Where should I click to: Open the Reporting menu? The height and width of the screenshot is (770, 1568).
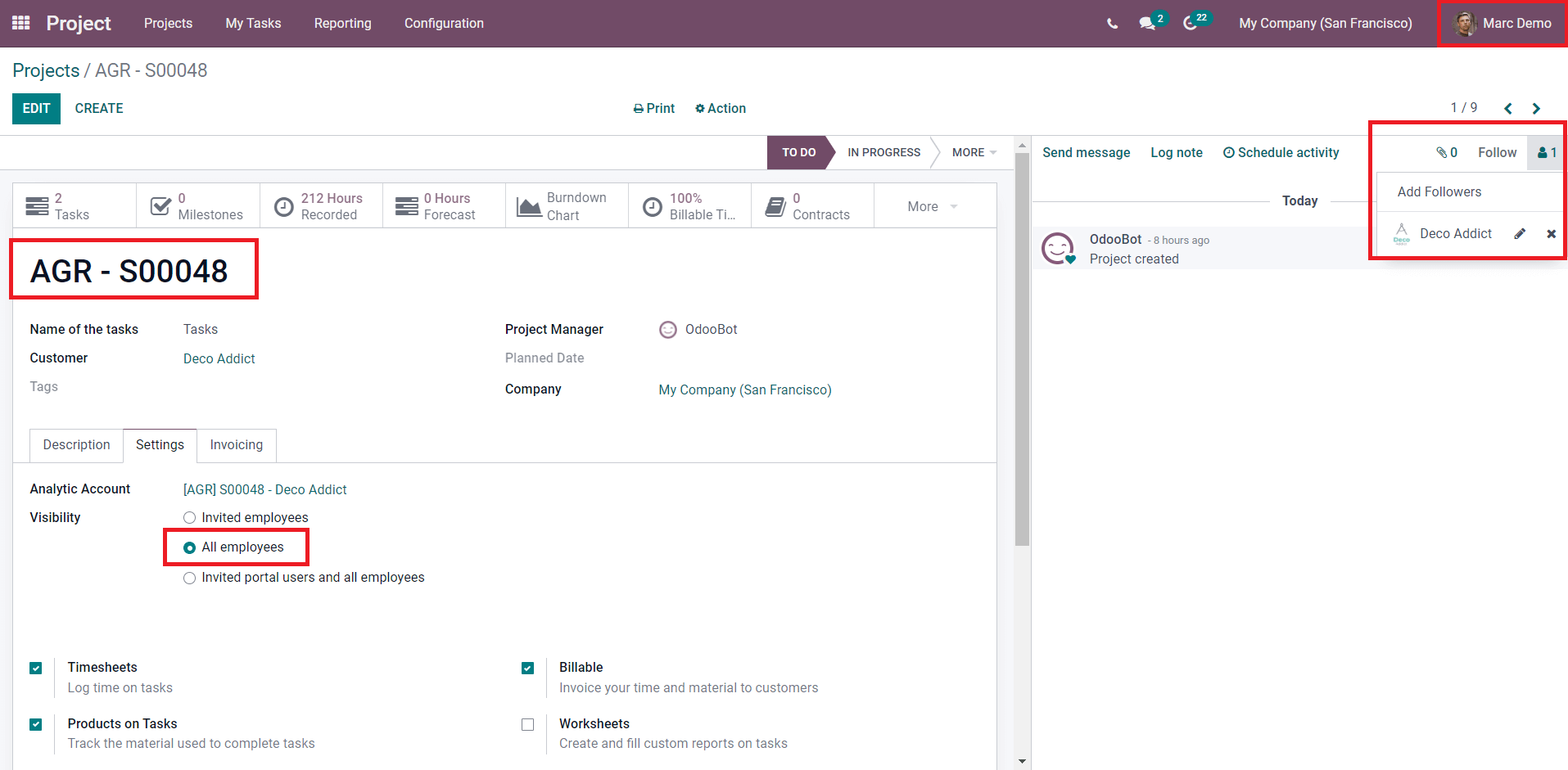[x=343, y=23]
